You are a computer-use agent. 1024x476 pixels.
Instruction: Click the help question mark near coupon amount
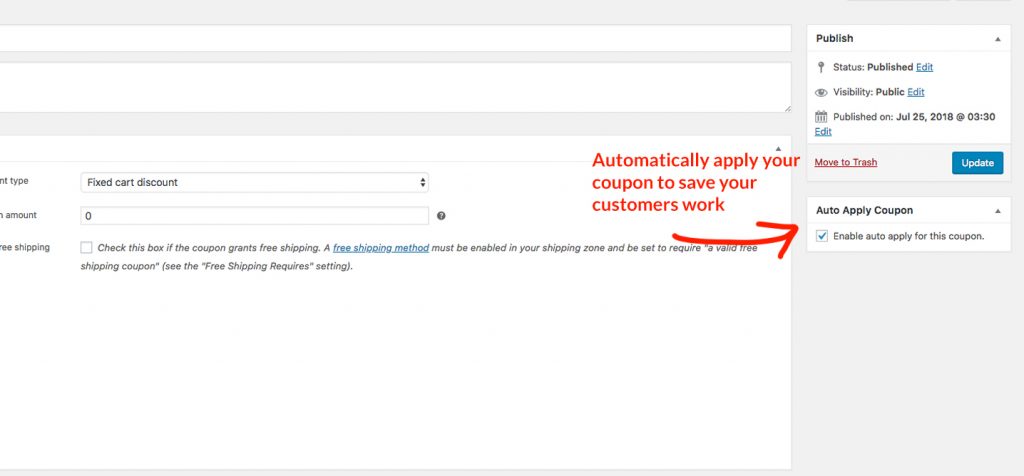tap(441, 216)
